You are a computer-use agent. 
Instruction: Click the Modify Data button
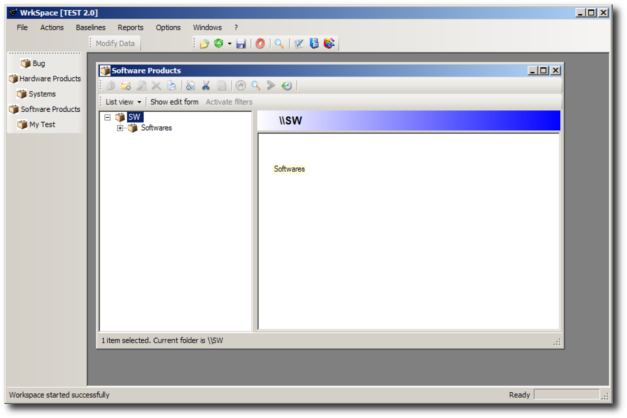pyautogui.click(x=115, y=43)
